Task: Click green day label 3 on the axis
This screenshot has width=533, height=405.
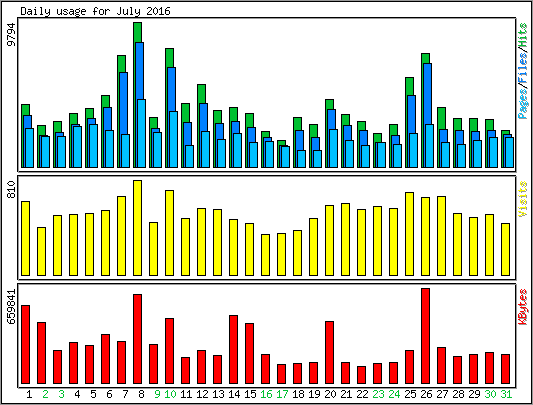Action: click(61, 394)
